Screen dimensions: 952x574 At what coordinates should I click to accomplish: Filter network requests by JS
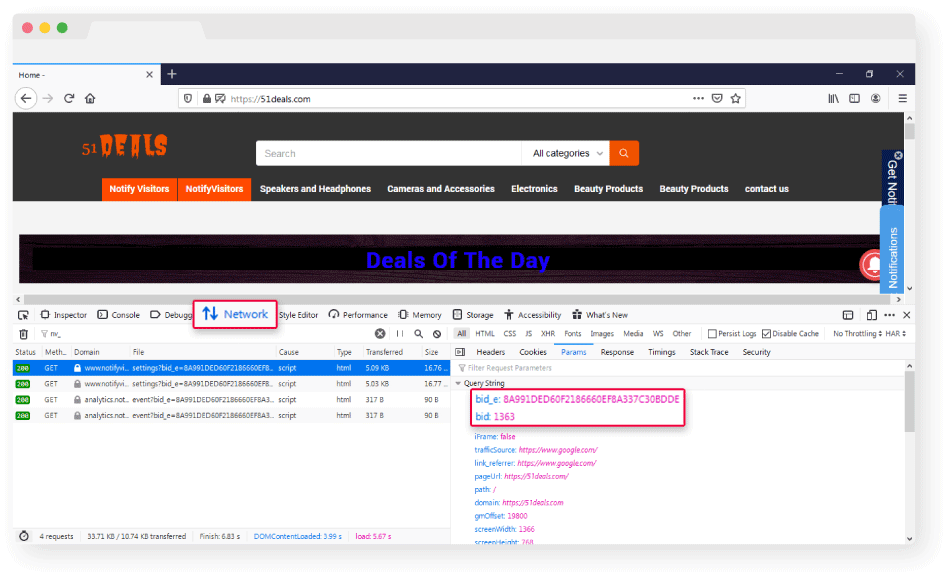pos(528,333)
